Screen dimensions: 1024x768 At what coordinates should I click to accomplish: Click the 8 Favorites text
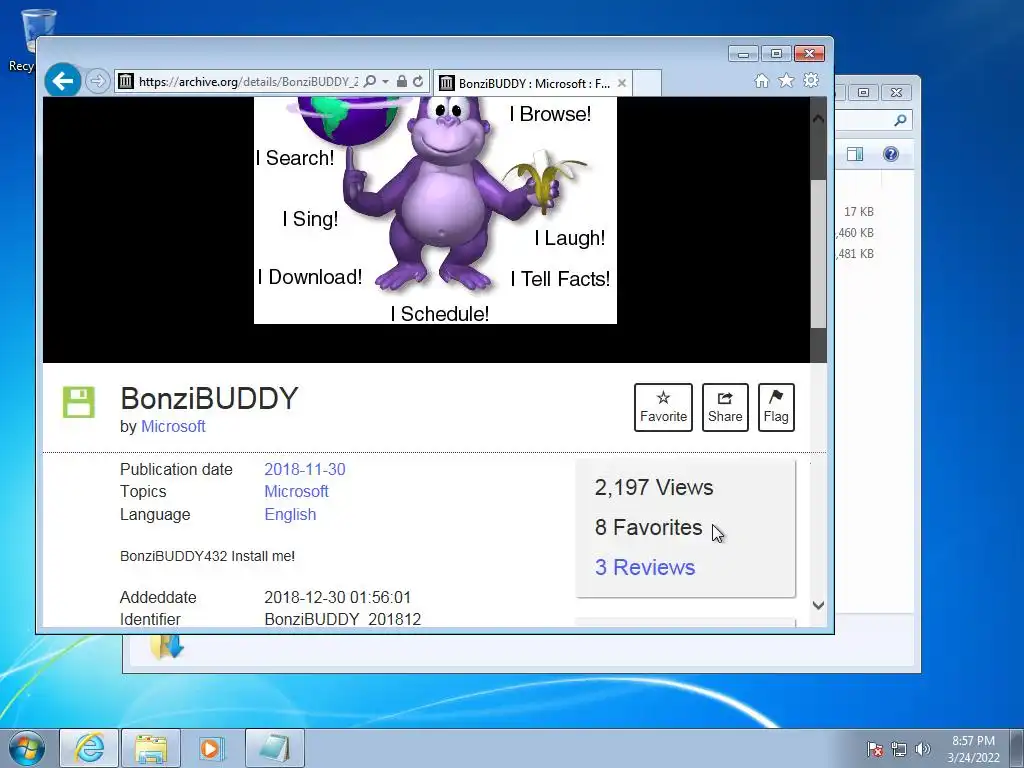pyautogui.click(x=648, y=528)
